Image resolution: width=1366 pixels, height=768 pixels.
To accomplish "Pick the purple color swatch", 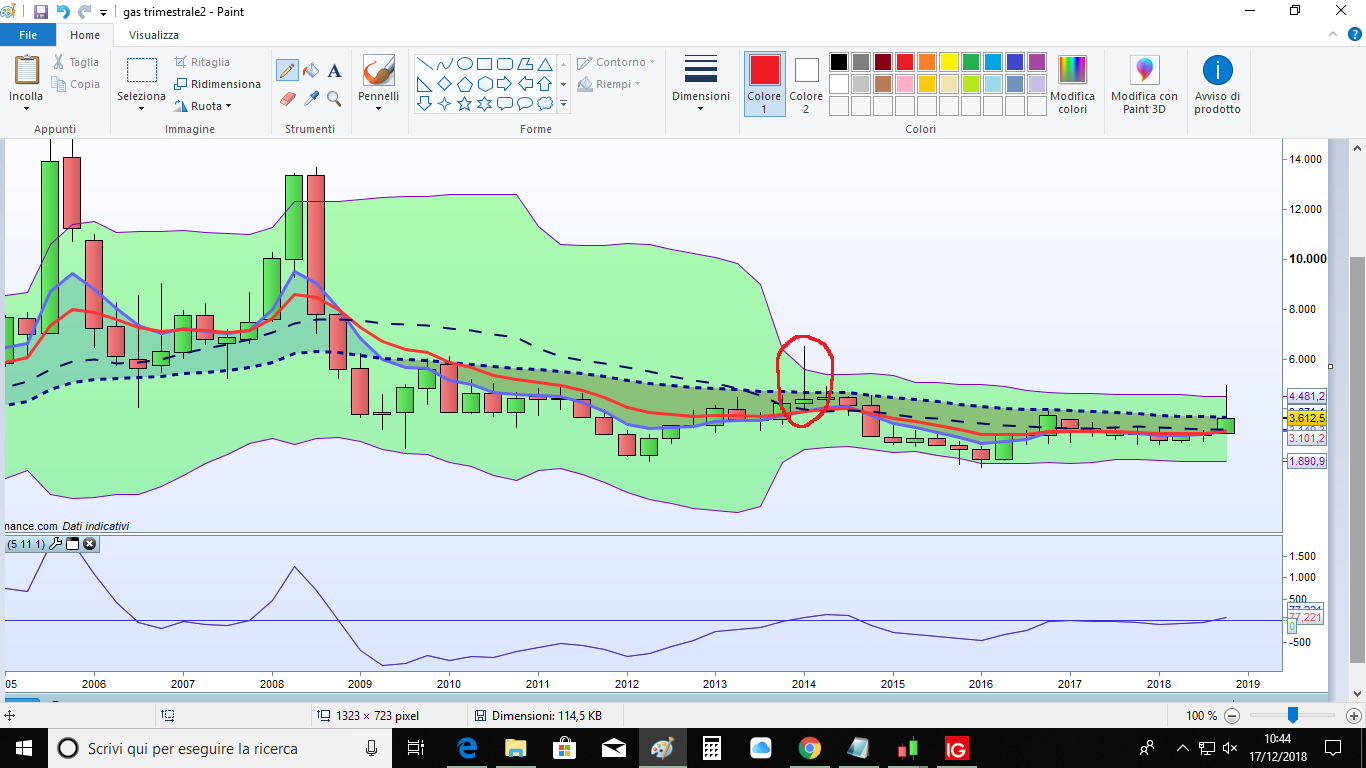I will (1037, 62).
